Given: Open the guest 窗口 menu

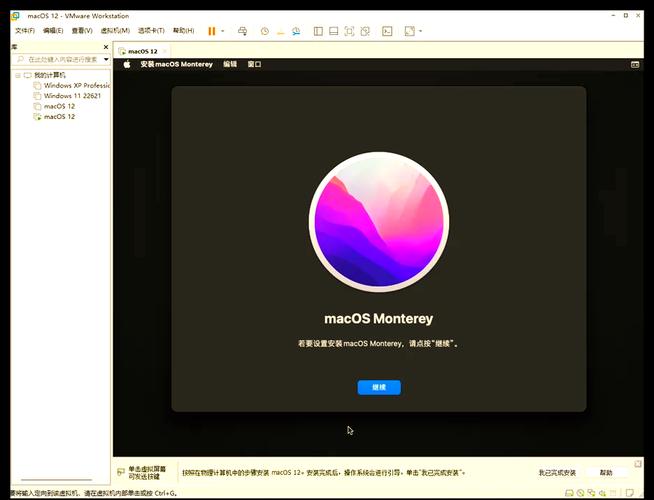Looking at the screenshot, I should [x=254, y=64].
